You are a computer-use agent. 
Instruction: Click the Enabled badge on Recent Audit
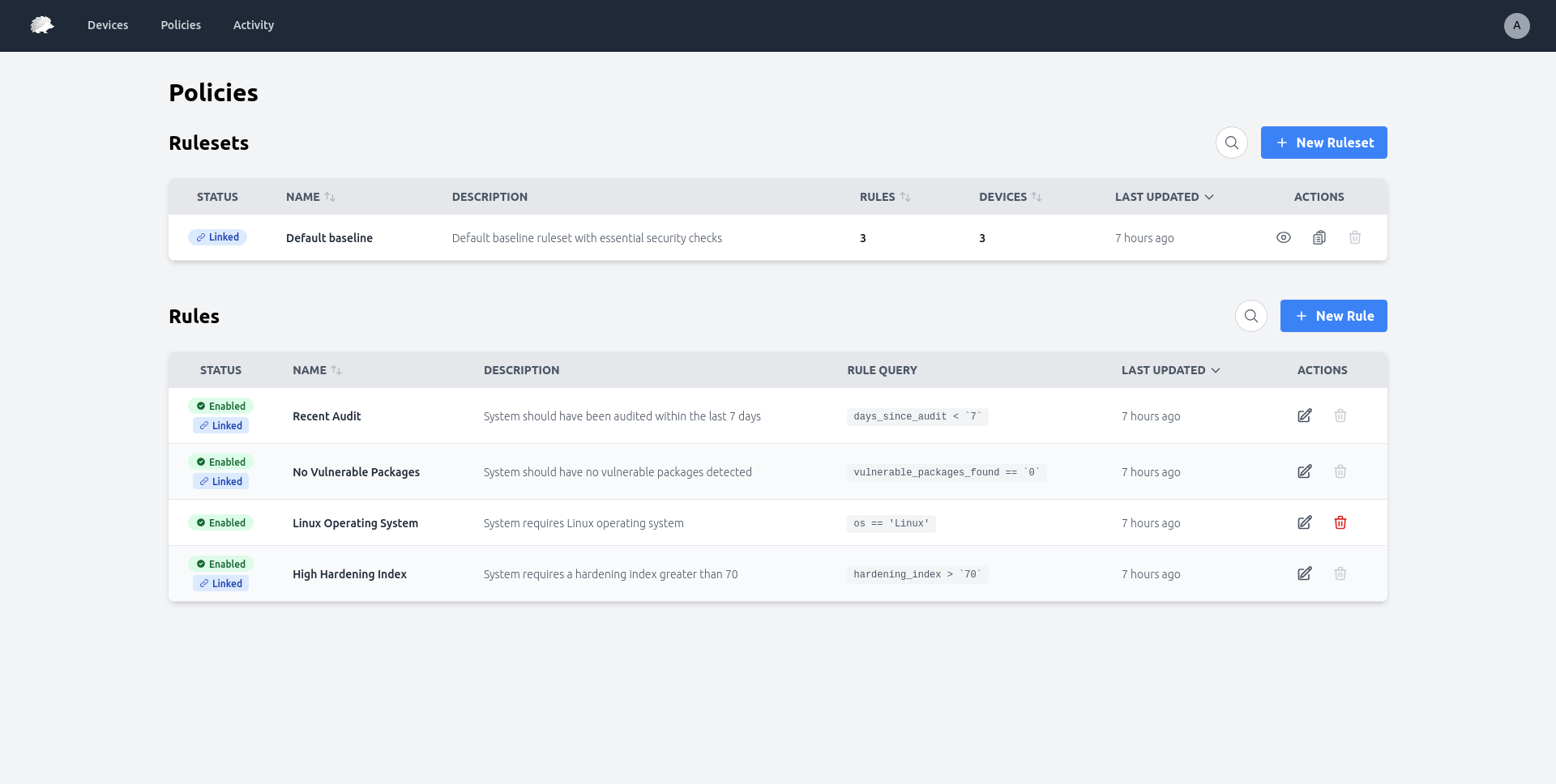tap(220, 406)
